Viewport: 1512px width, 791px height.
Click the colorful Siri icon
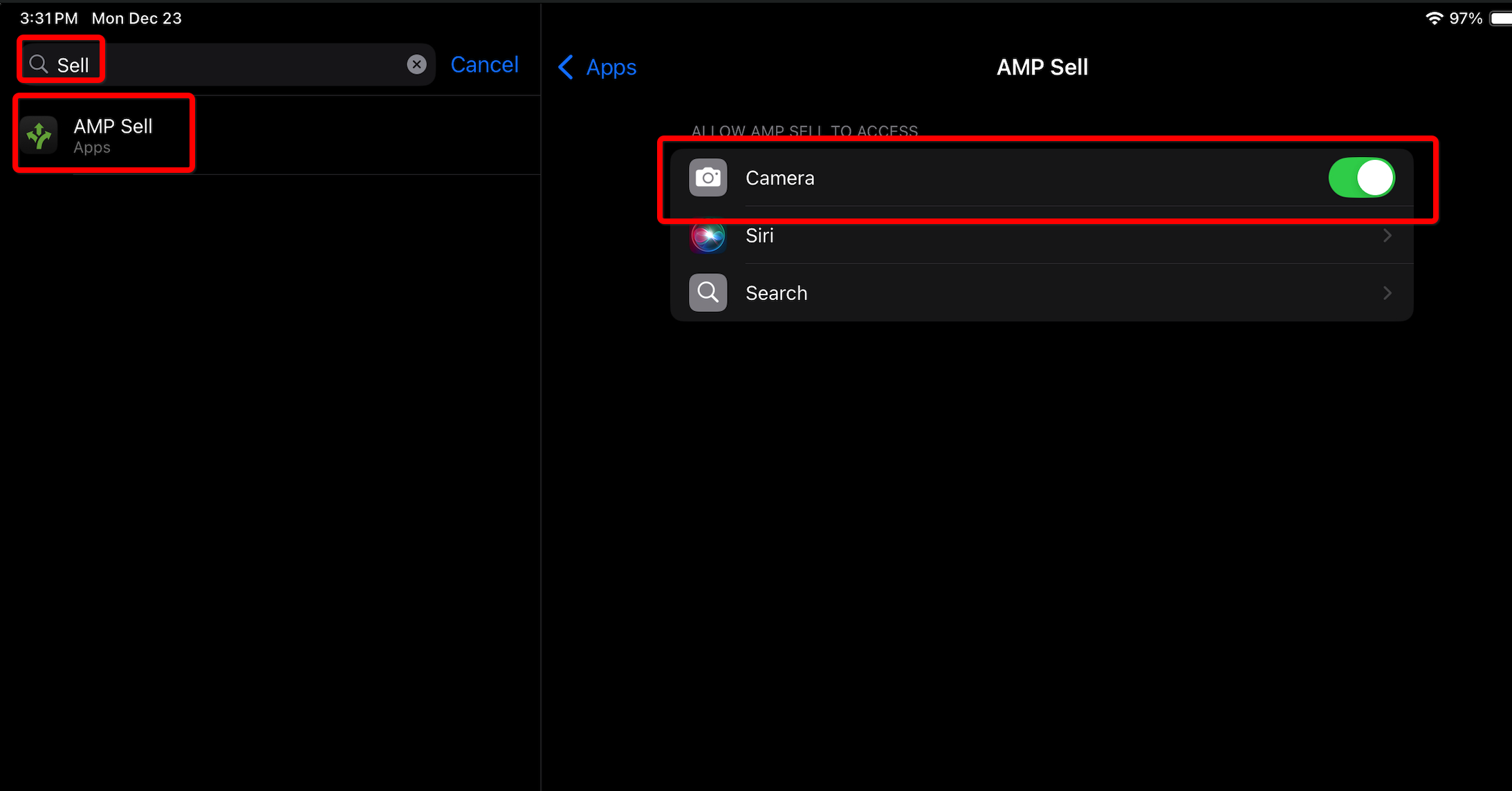coord(708,236)
